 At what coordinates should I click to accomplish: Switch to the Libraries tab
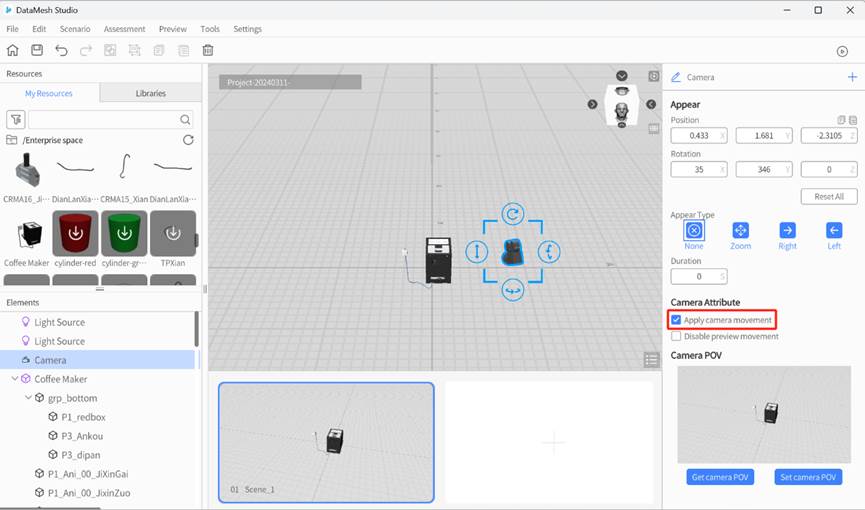point(150,93)
